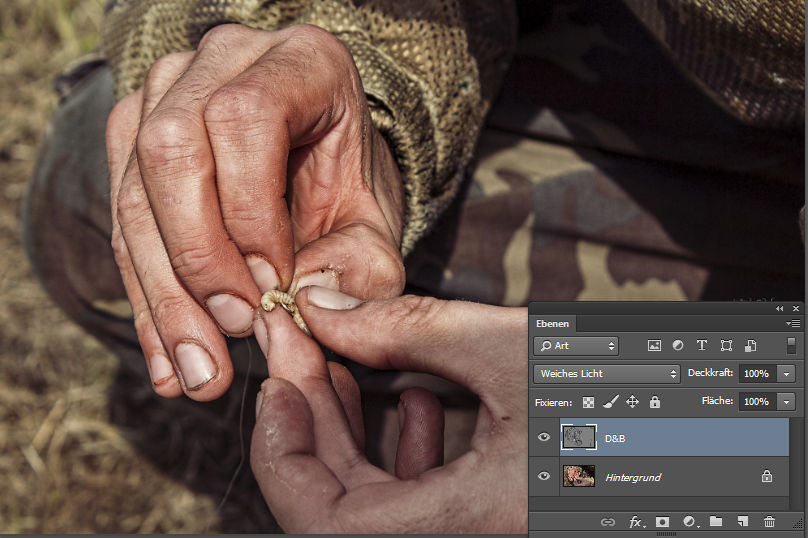Select the D&B layer name
This screenshot has height=538, width=808.
point(615,438)
